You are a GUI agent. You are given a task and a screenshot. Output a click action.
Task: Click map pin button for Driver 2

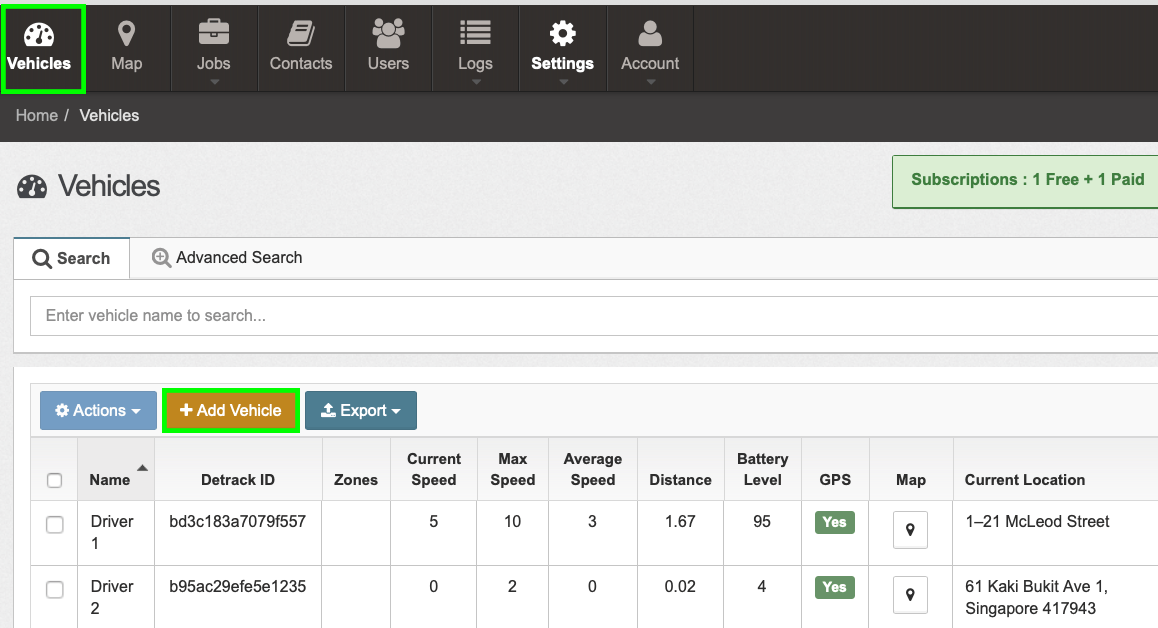pos(910,594)
